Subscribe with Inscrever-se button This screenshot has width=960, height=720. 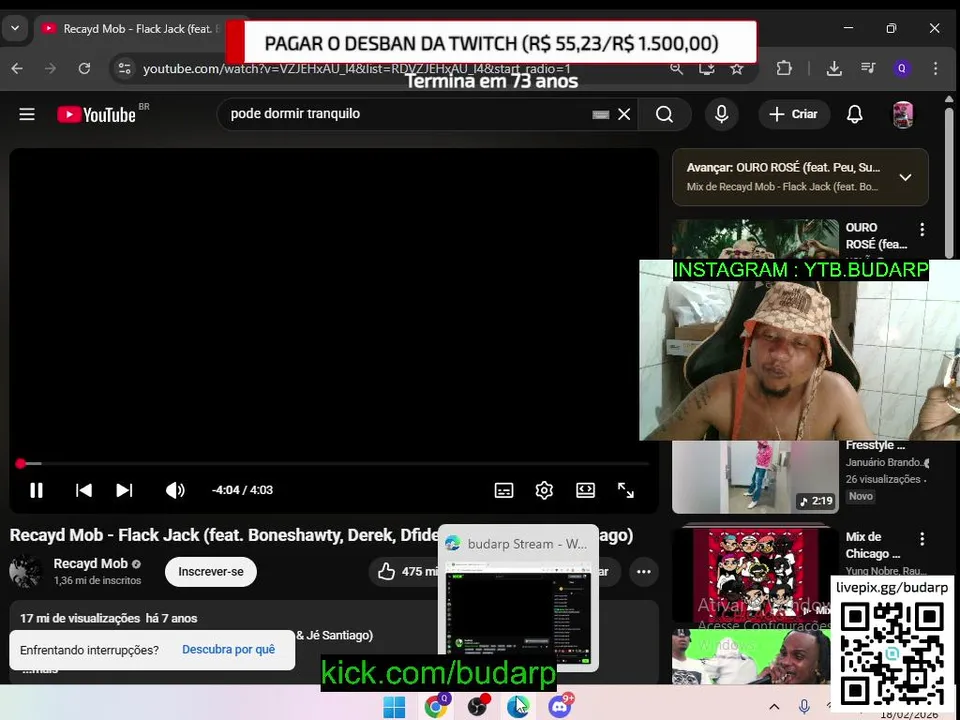[211, 572]
